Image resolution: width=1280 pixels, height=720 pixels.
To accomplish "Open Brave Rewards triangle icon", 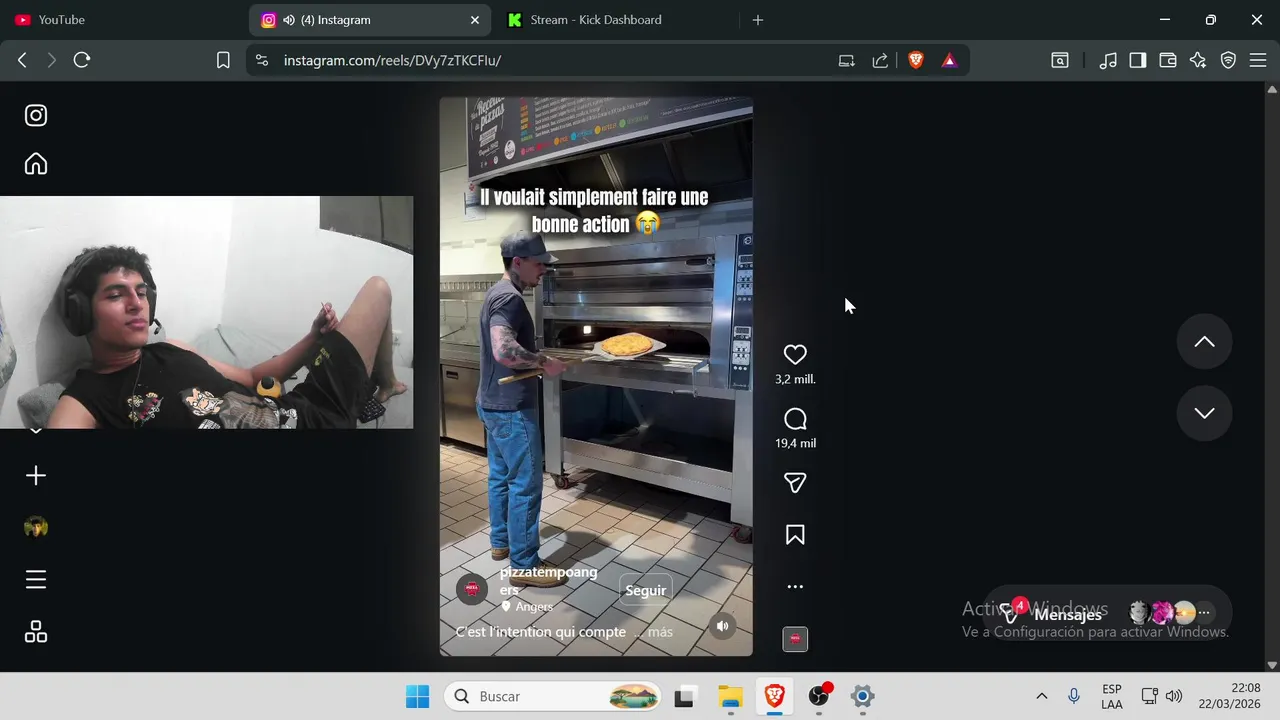I will coord(949,60).
